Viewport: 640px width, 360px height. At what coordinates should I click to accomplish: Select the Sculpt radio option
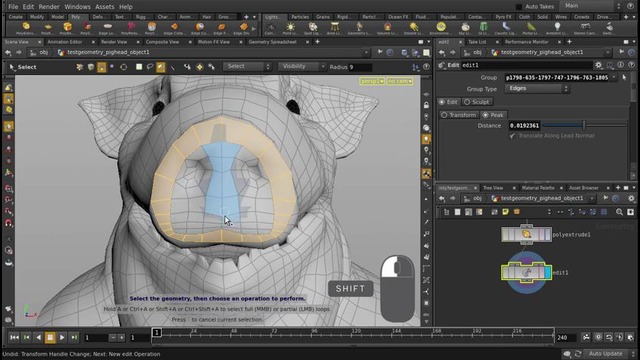coord(476,102)
